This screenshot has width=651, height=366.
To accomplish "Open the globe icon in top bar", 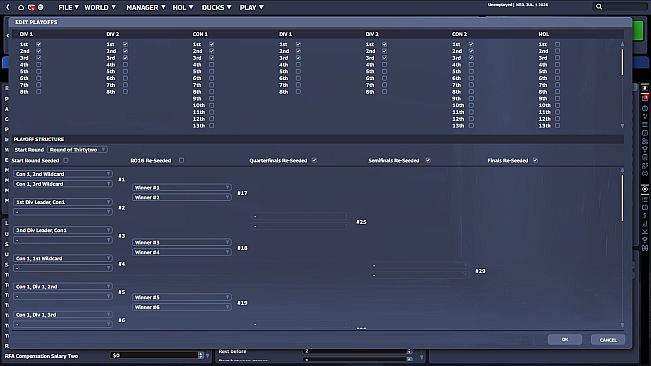I will pyautogui.click(x=41, y=7).
